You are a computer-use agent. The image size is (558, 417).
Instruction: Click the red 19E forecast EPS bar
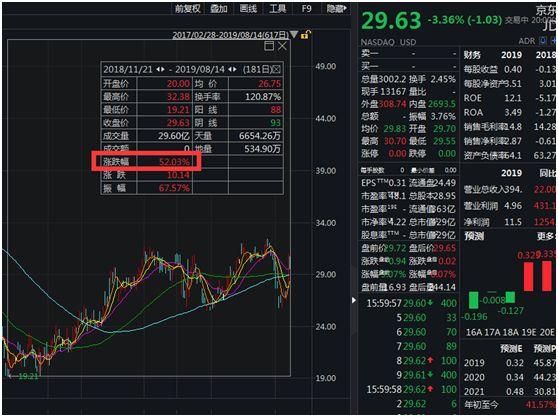pyautogui.click(x=528, y=276)
